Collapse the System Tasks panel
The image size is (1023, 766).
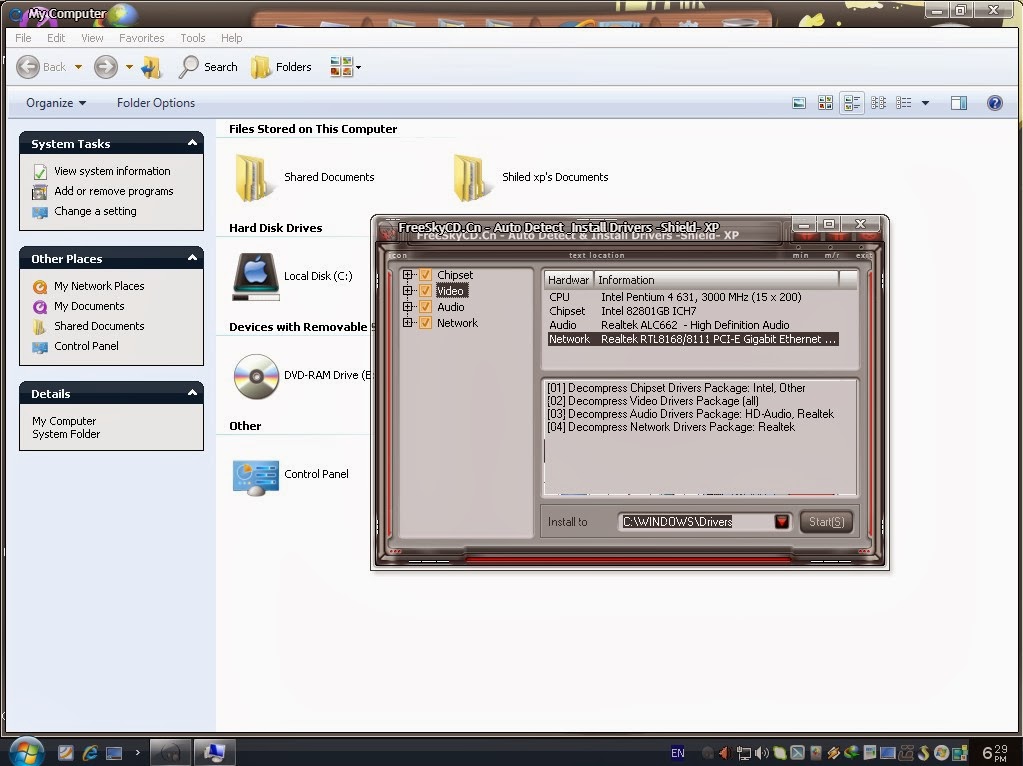192,143
